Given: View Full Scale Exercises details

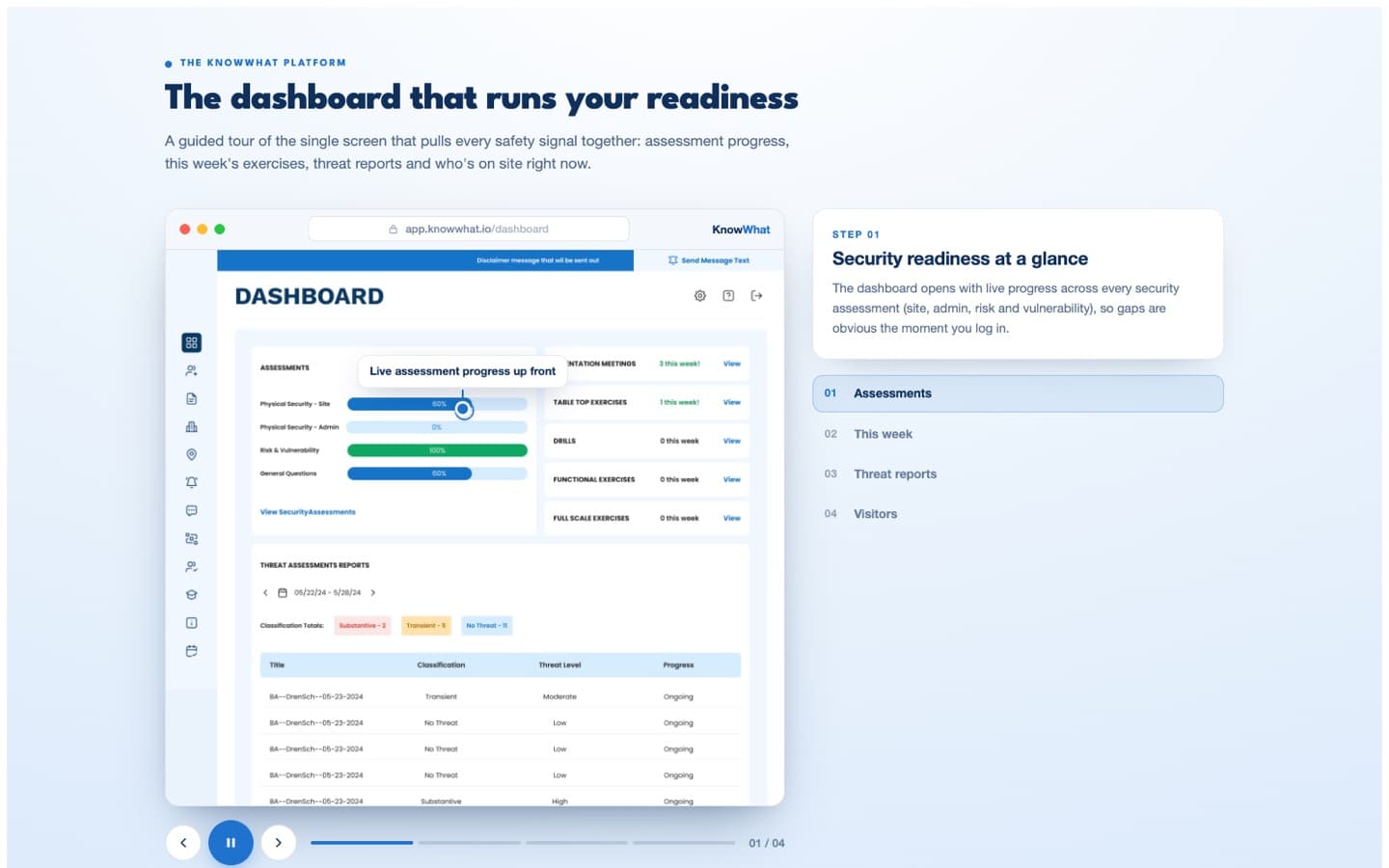Looking at the screenshot, I should (732, 518).
